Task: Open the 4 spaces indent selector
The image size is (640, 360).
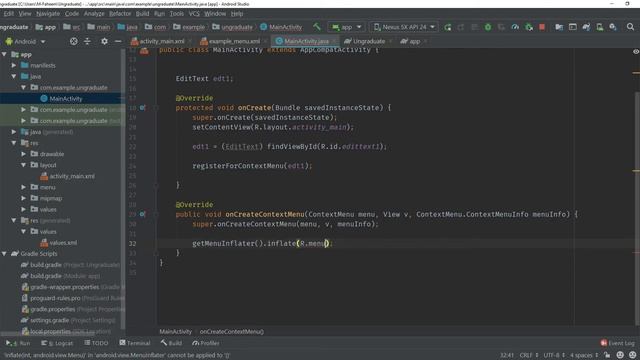Action: tap(584, 355)
